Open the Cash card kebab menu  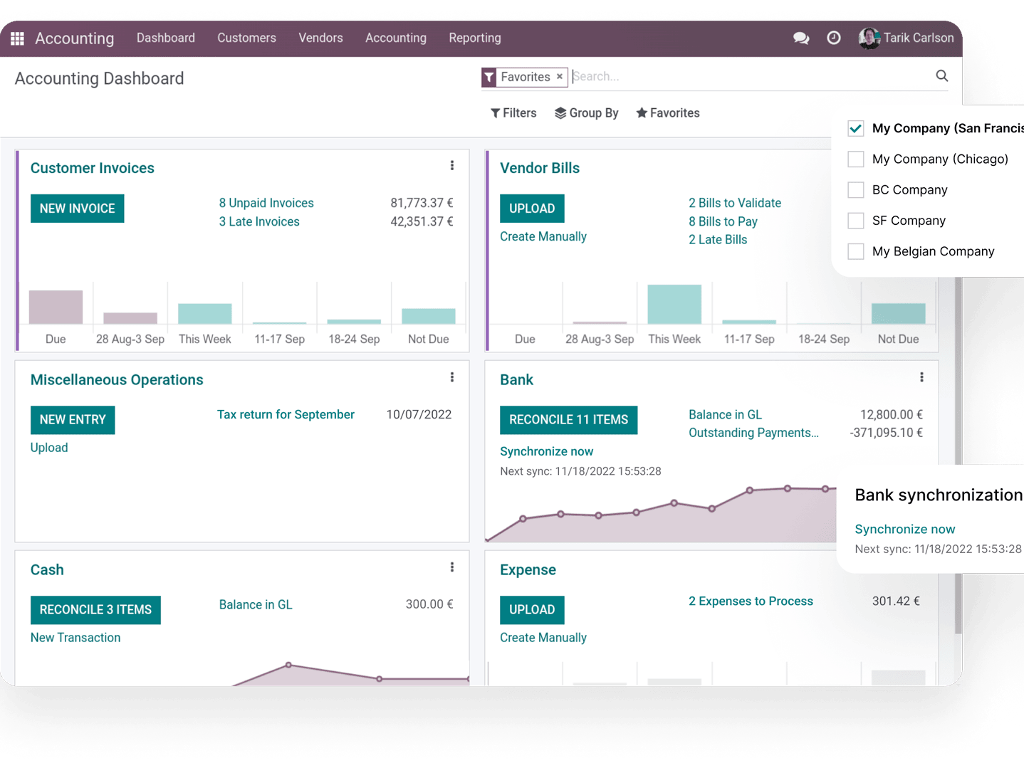coord(452,568)
